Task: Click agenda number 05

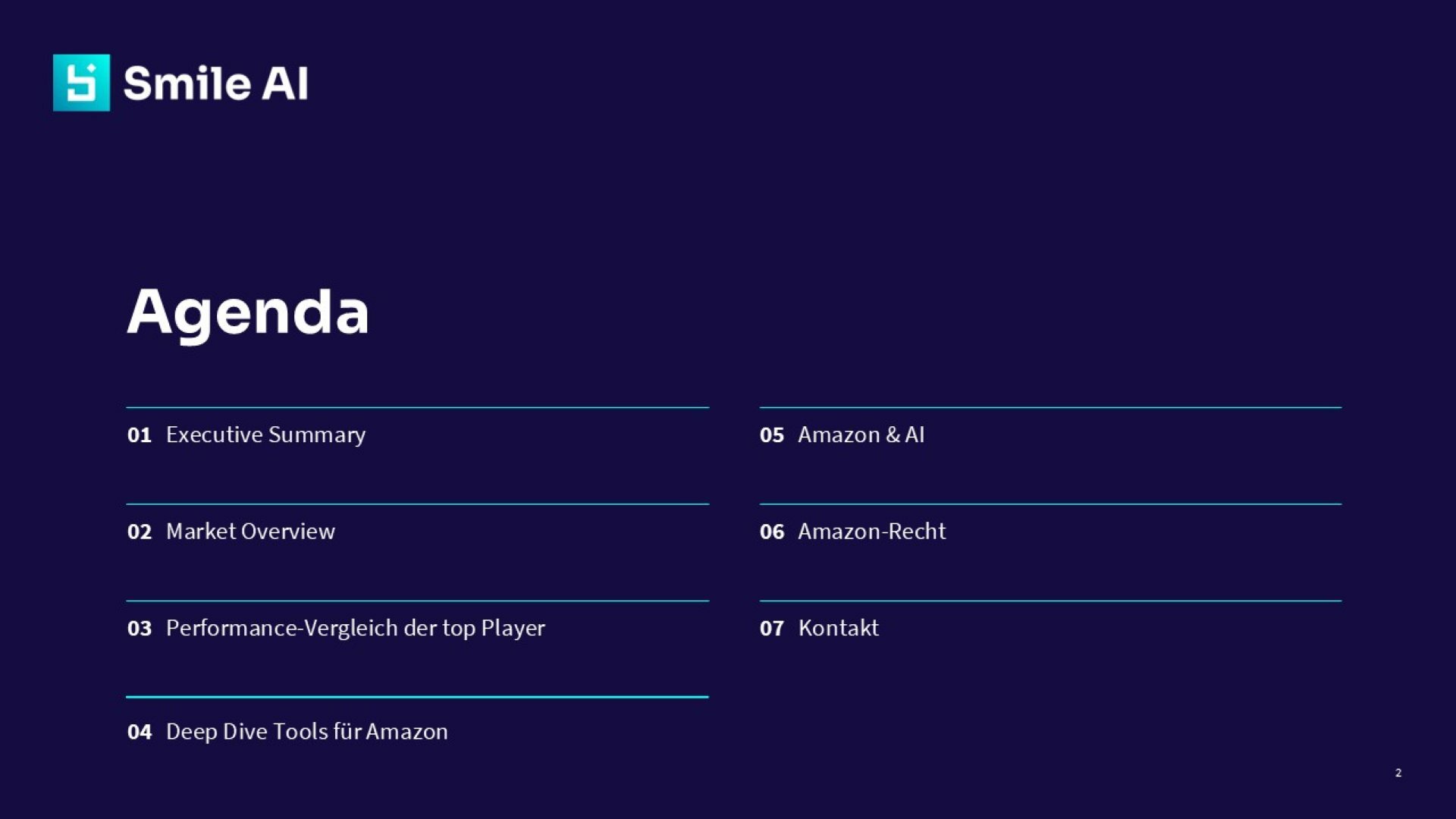Action: 771,435
